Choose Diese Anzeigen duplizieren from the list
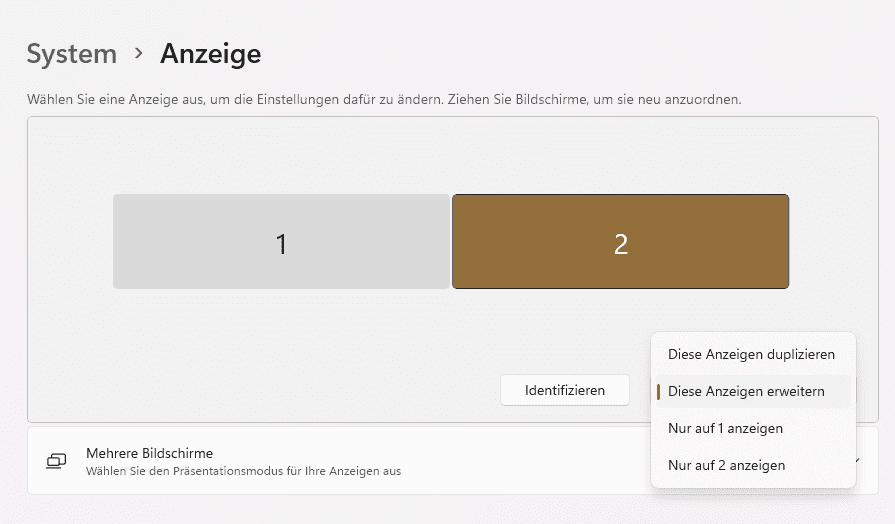This screenshot has height=524, width=895. pos(751,354)
